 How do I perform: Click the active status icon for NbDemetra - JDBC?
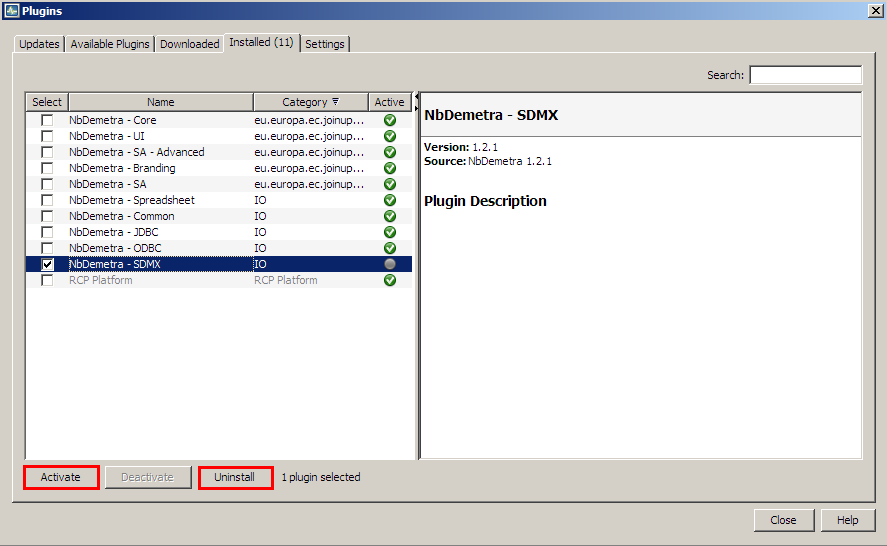point(389,232)
